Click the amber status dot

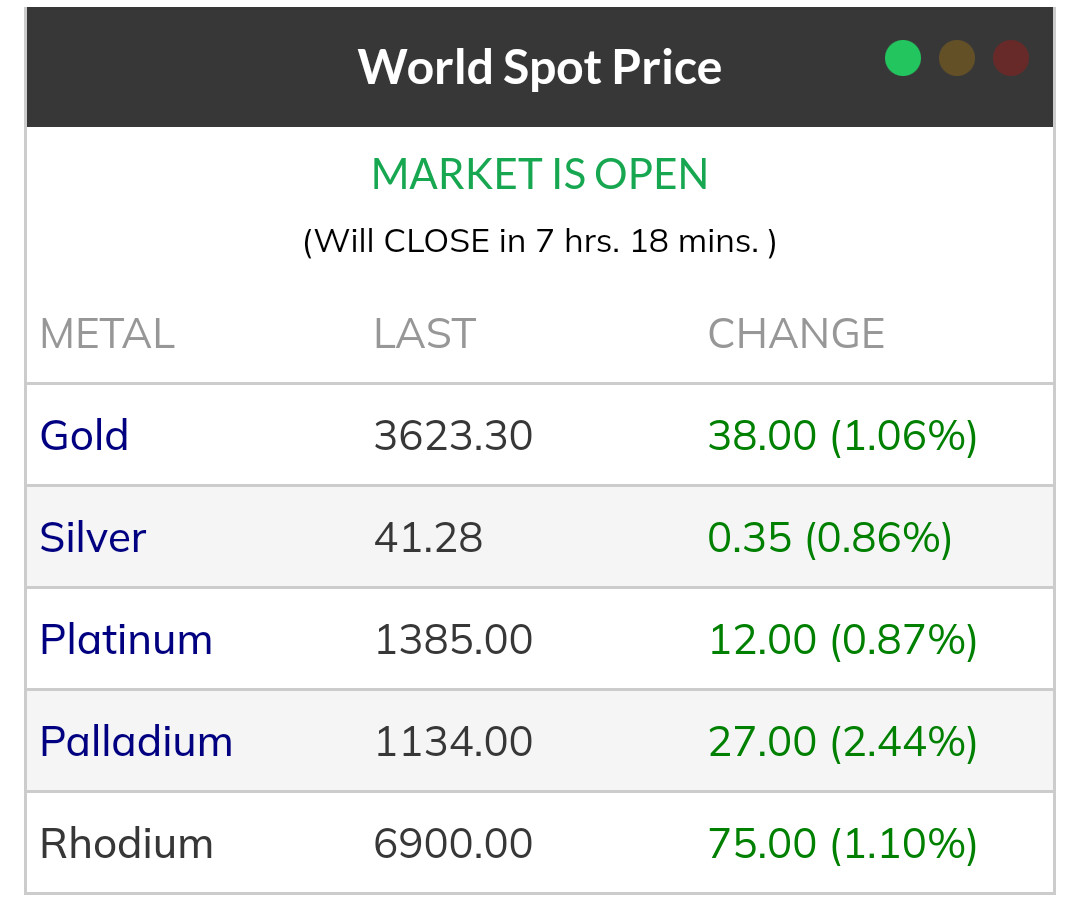pyautogui.click(x=957, y=58)
